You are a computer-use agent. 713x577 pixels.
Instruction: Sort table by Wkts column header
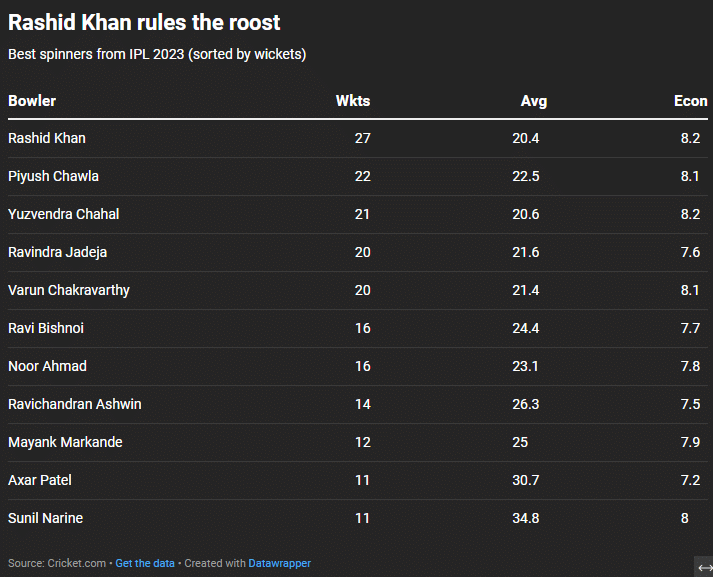353,101
